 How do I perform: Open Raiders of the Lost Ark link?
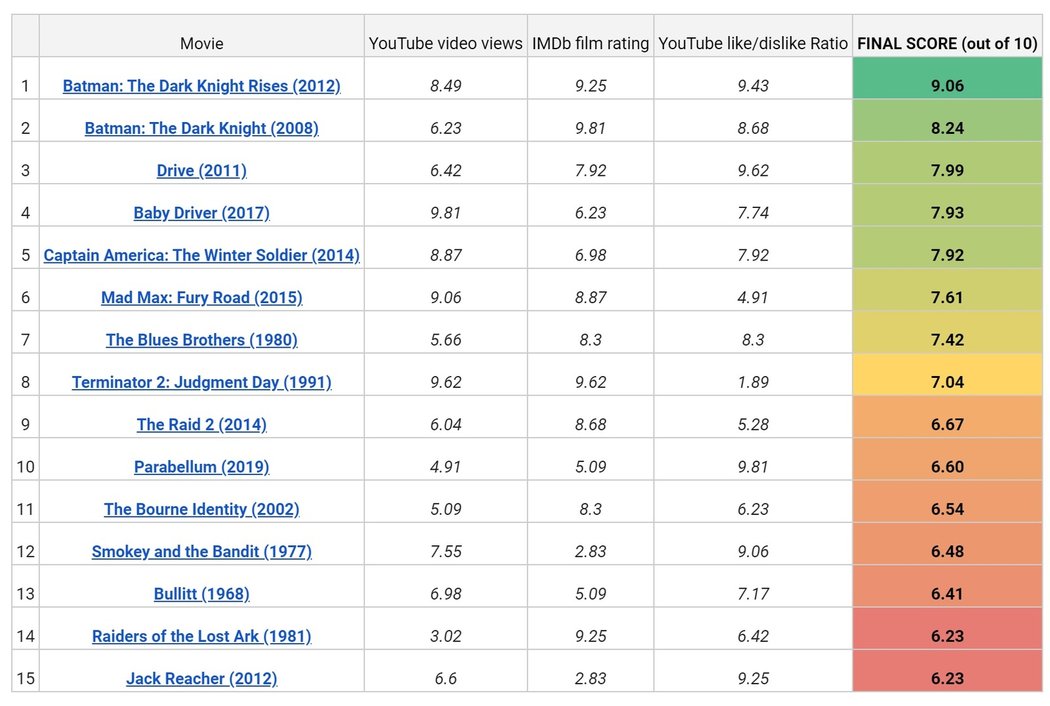coord(201,636)
